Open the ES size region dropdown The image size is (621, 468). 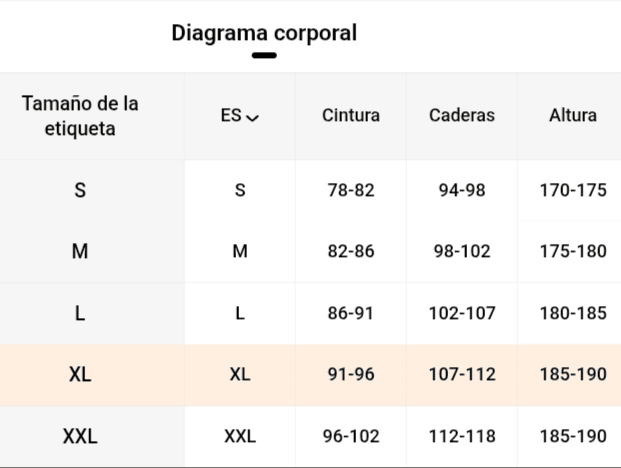pos(239,115)
